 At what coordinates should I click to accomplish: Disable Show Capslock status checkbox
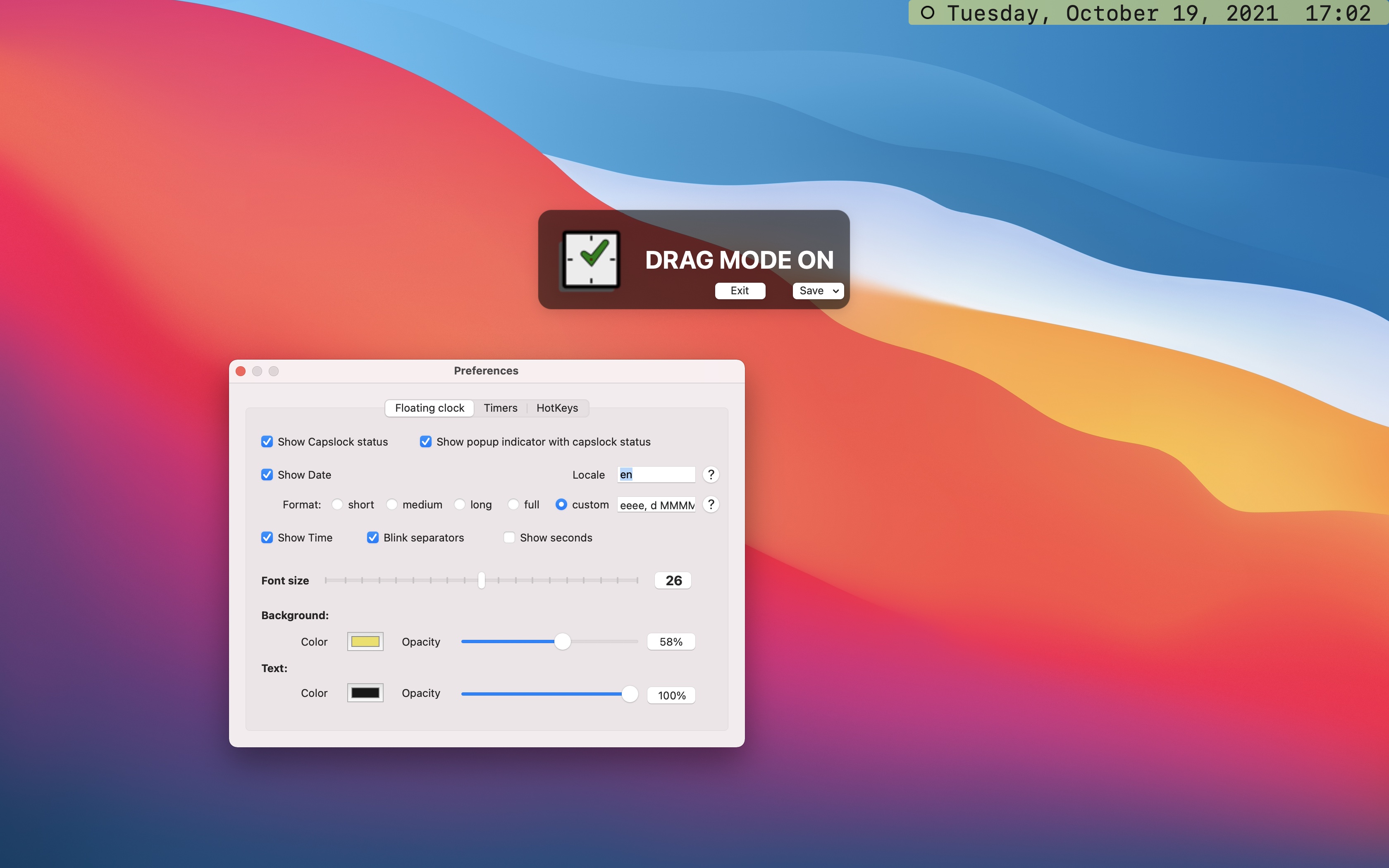[x=267, y=441]
